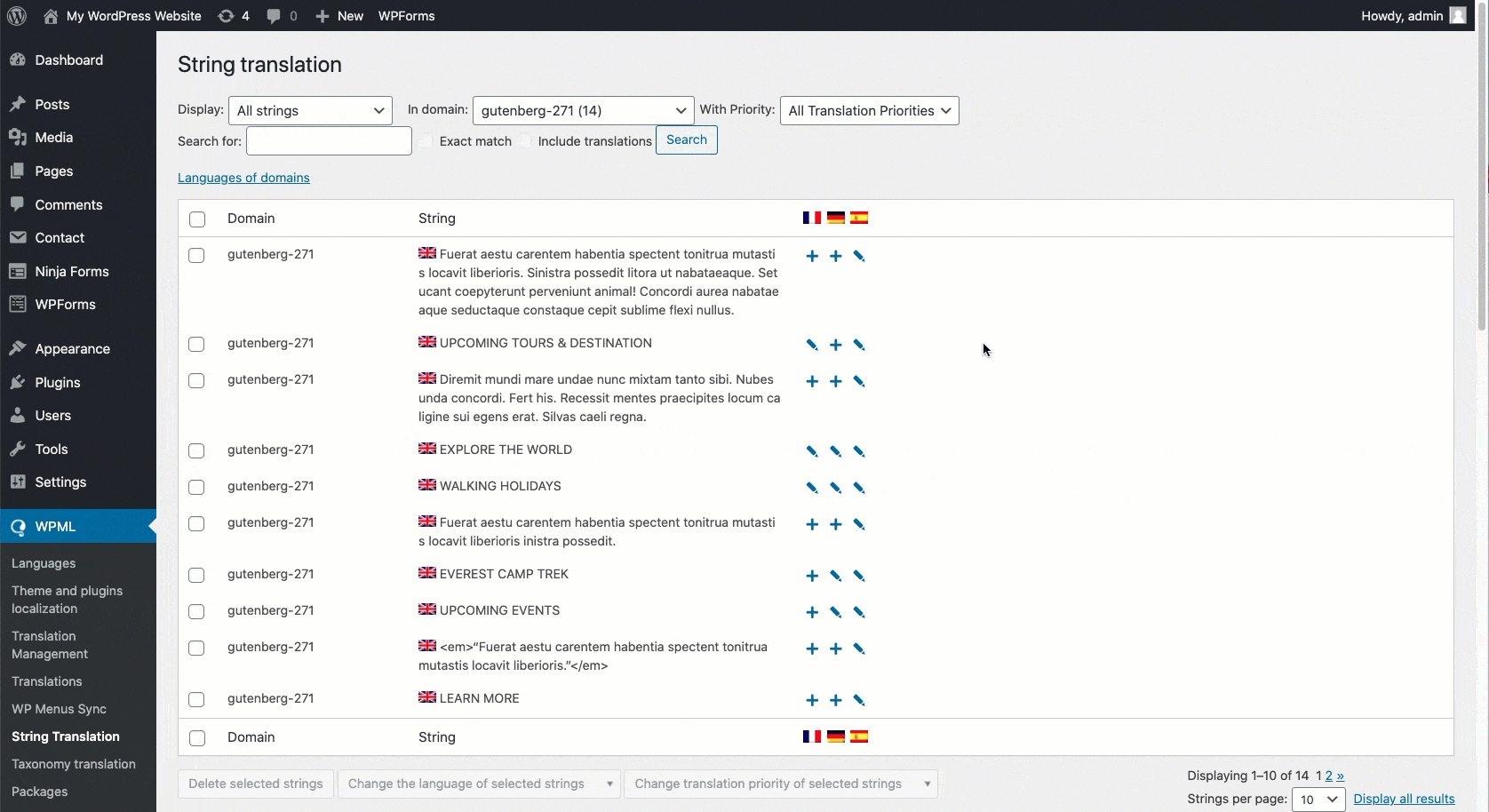
Task: Click the German flag in table footer
Action: pyautogui.click(x=835, y=736)
